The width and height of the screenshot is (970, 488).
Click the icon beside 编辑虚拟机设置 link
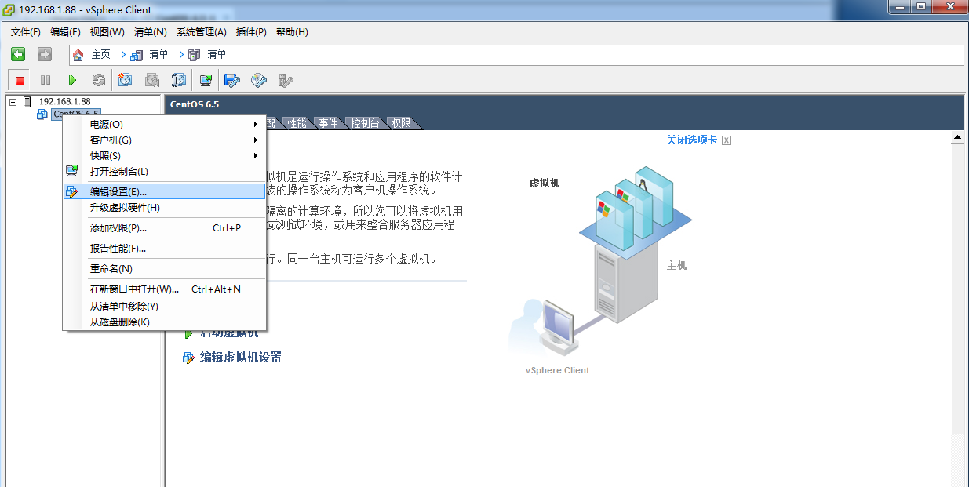coord(189,357)
